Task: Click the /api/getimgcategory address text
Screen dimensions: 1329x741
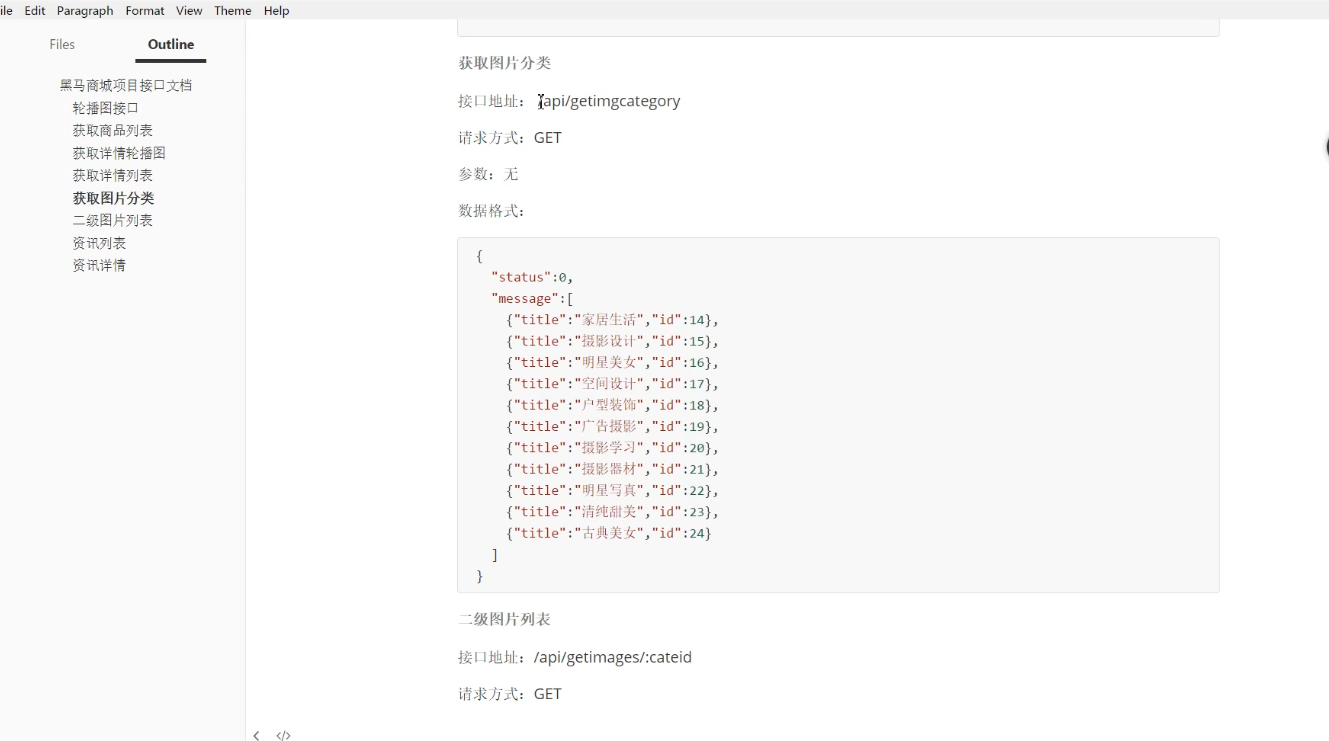Action: click(609, 101)
